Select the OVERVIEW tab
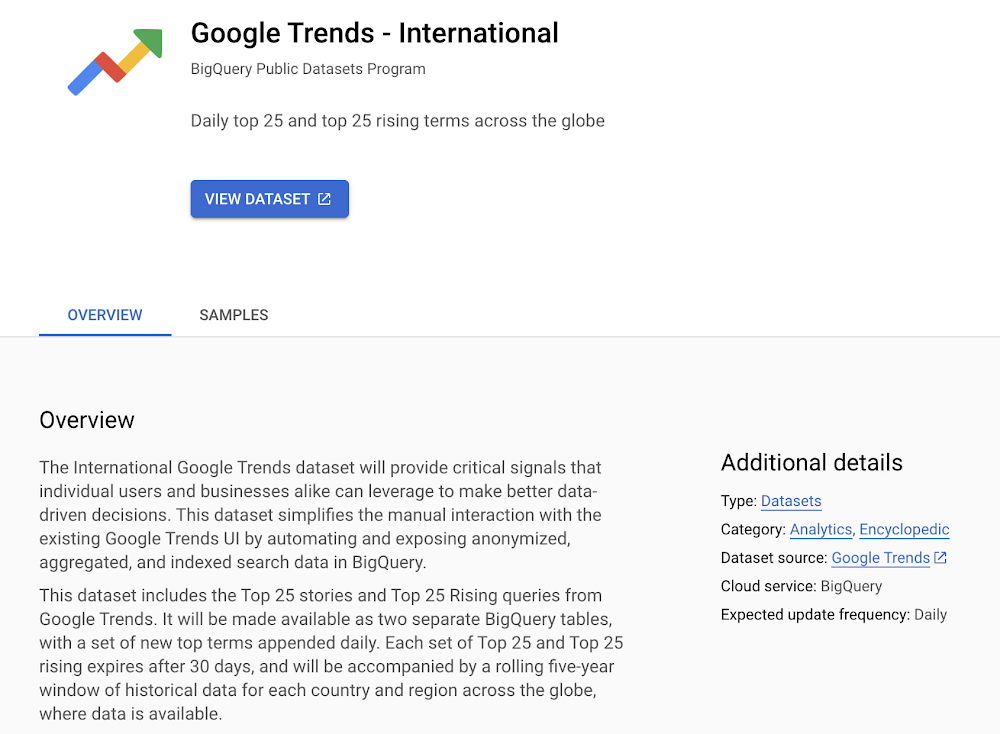This screenshot has height=734, width=1000. pos(104,315)
